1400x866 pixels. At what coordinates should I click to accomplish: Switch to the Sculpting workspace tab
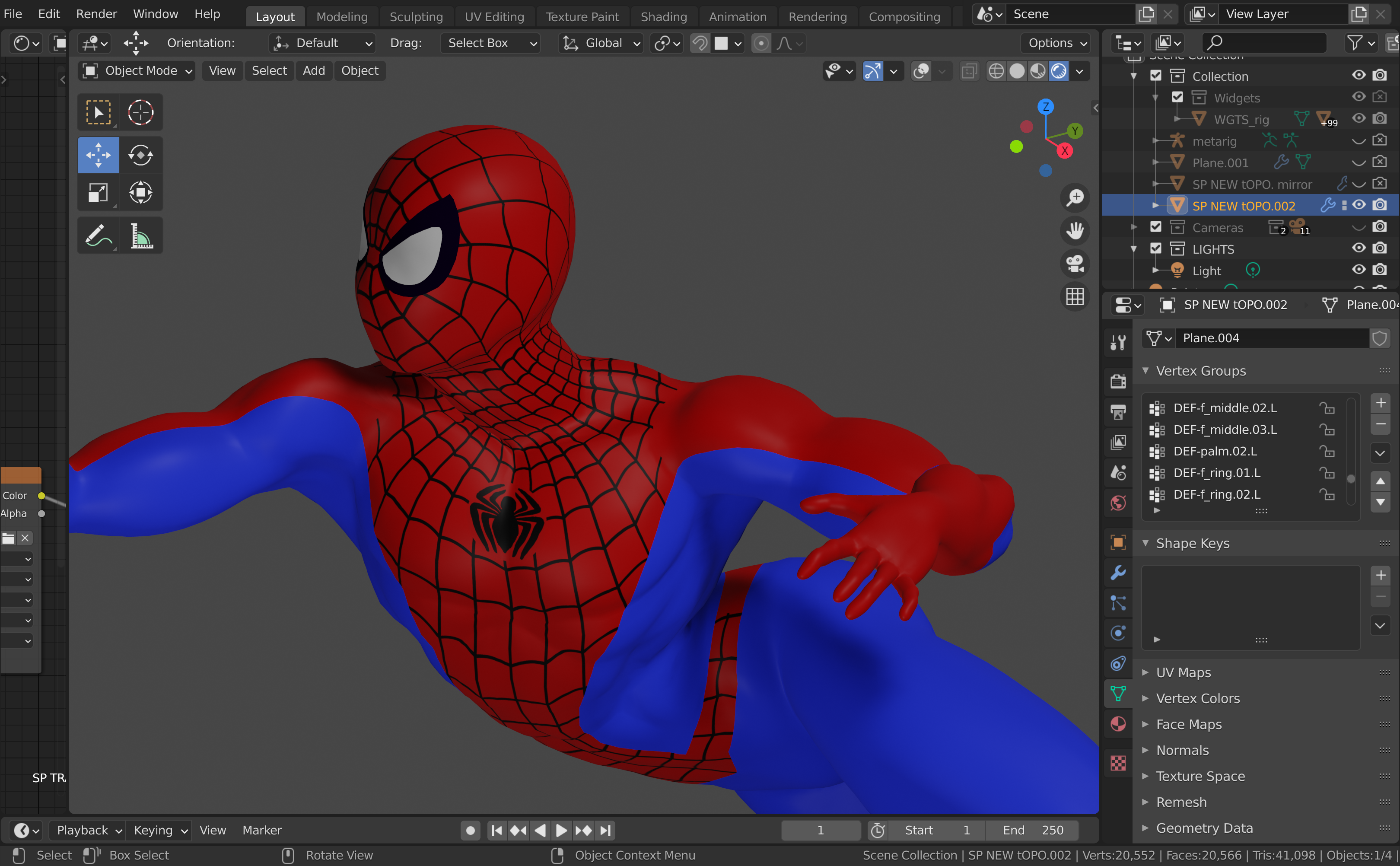416,16
